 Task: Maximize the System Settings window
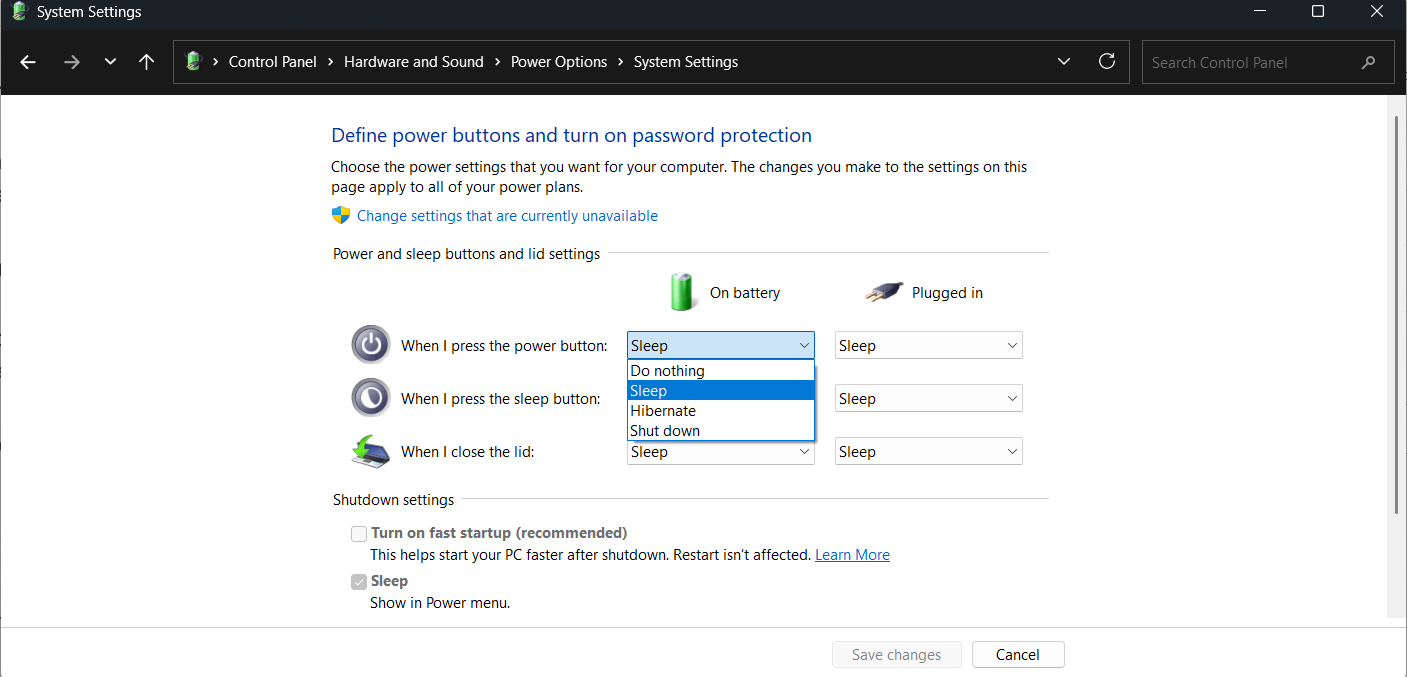tap(1318, 12)
